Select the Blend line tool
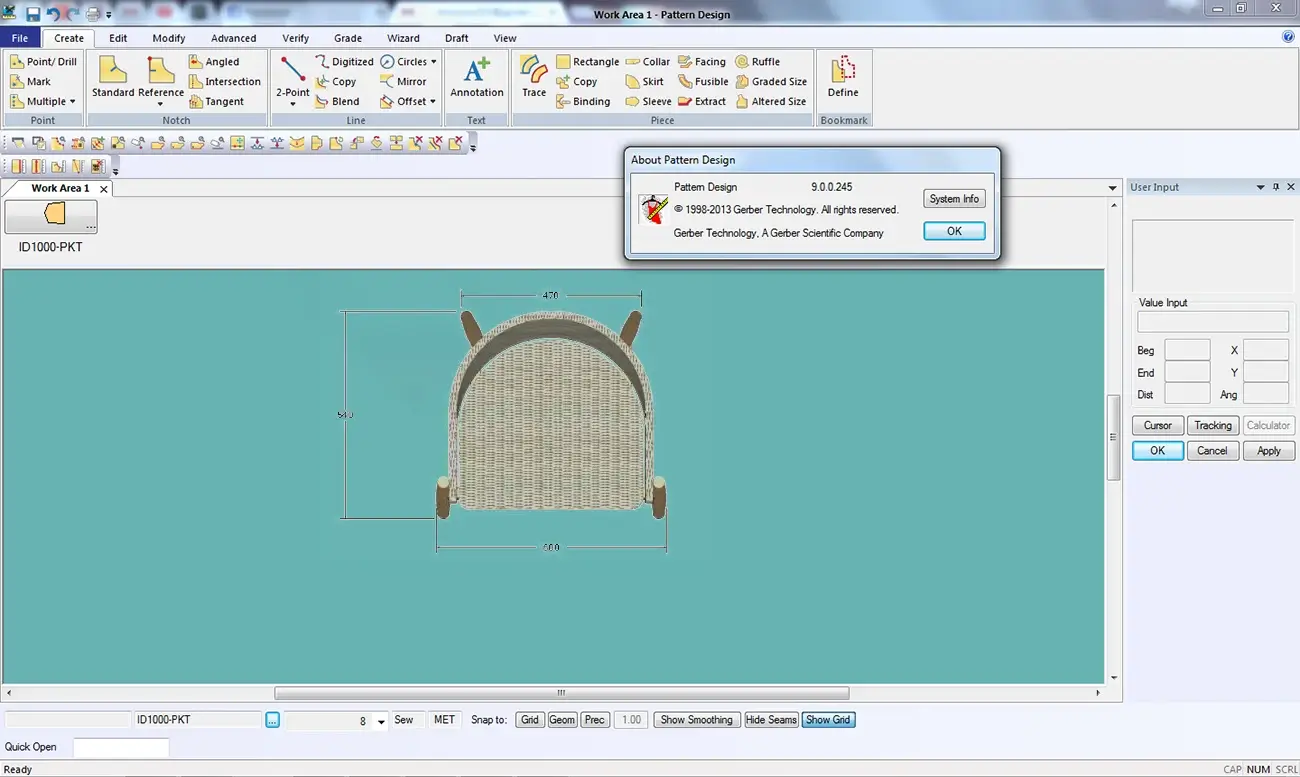This screenshot has height=777, width=1300. click(x=340, y=101)
